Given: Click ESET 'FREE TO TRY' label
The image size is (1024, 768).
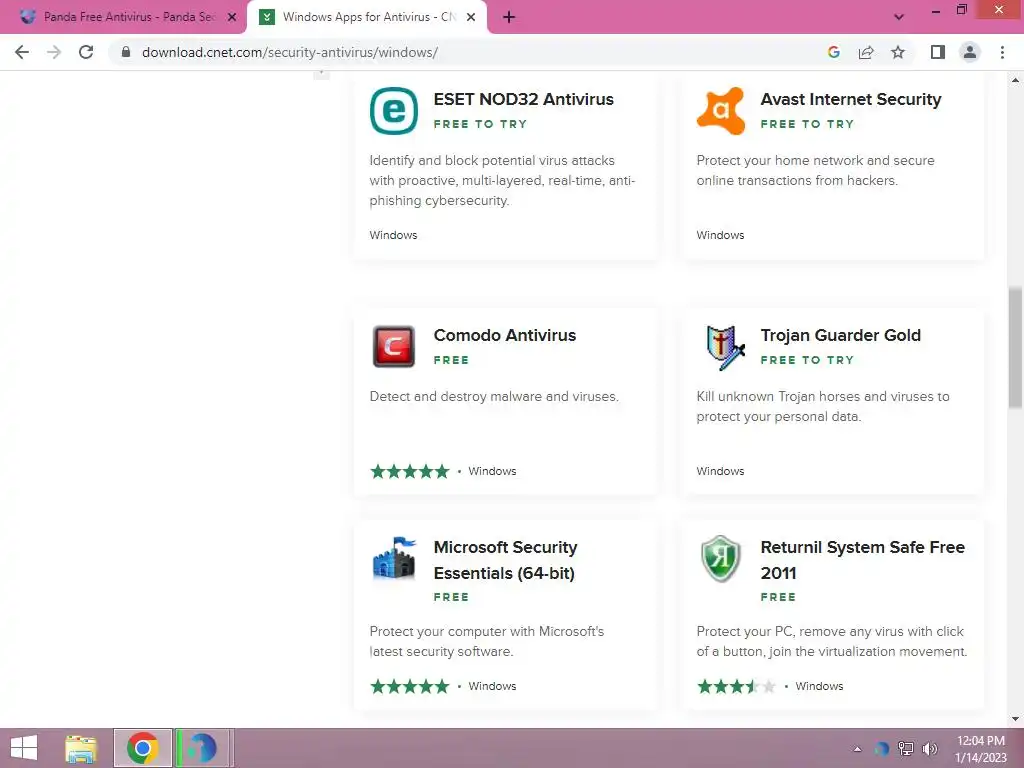Looking at the screenshot, I should coord(480,124).
